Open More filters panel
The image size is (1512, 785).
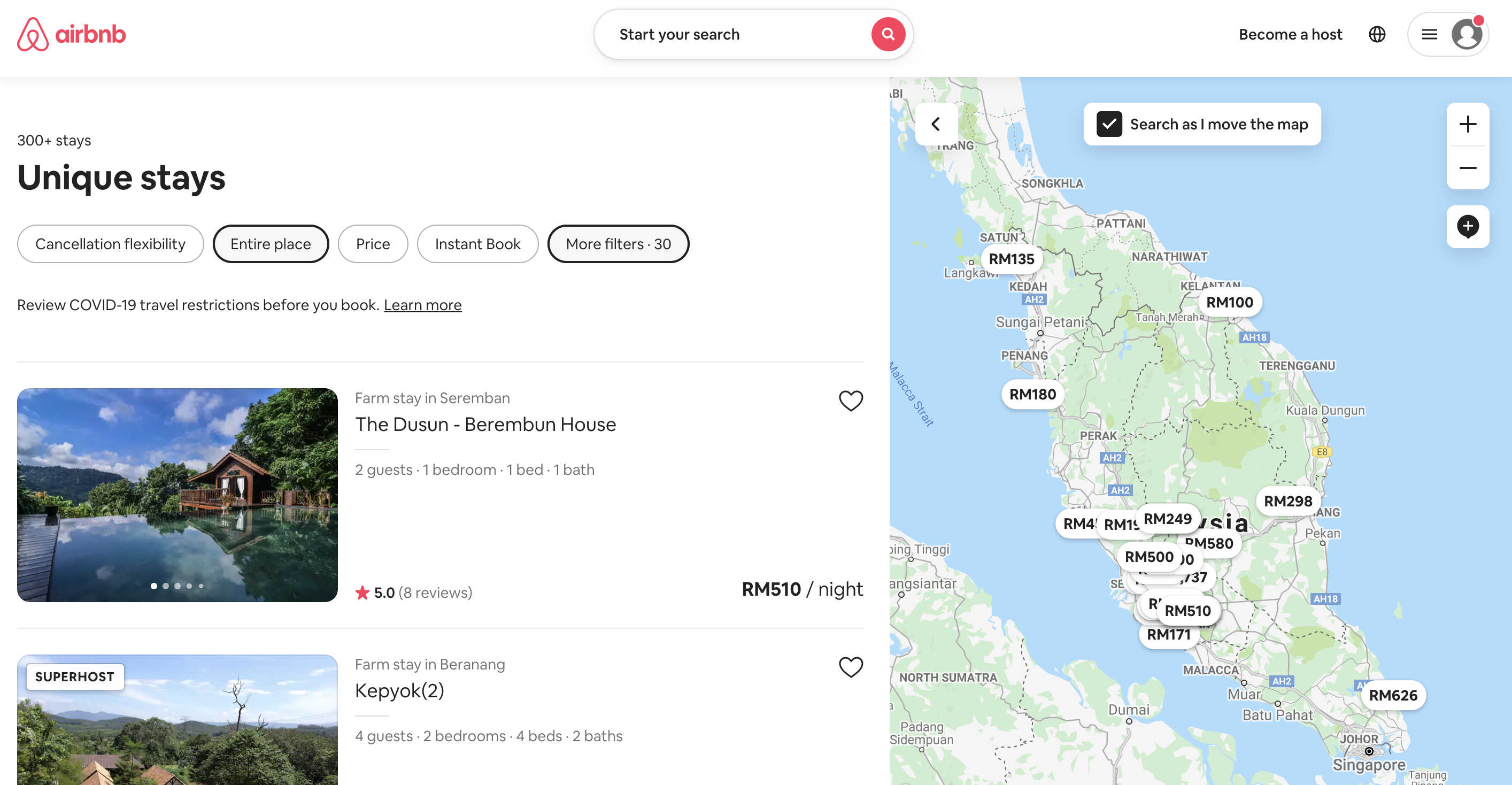pos(618,244)
